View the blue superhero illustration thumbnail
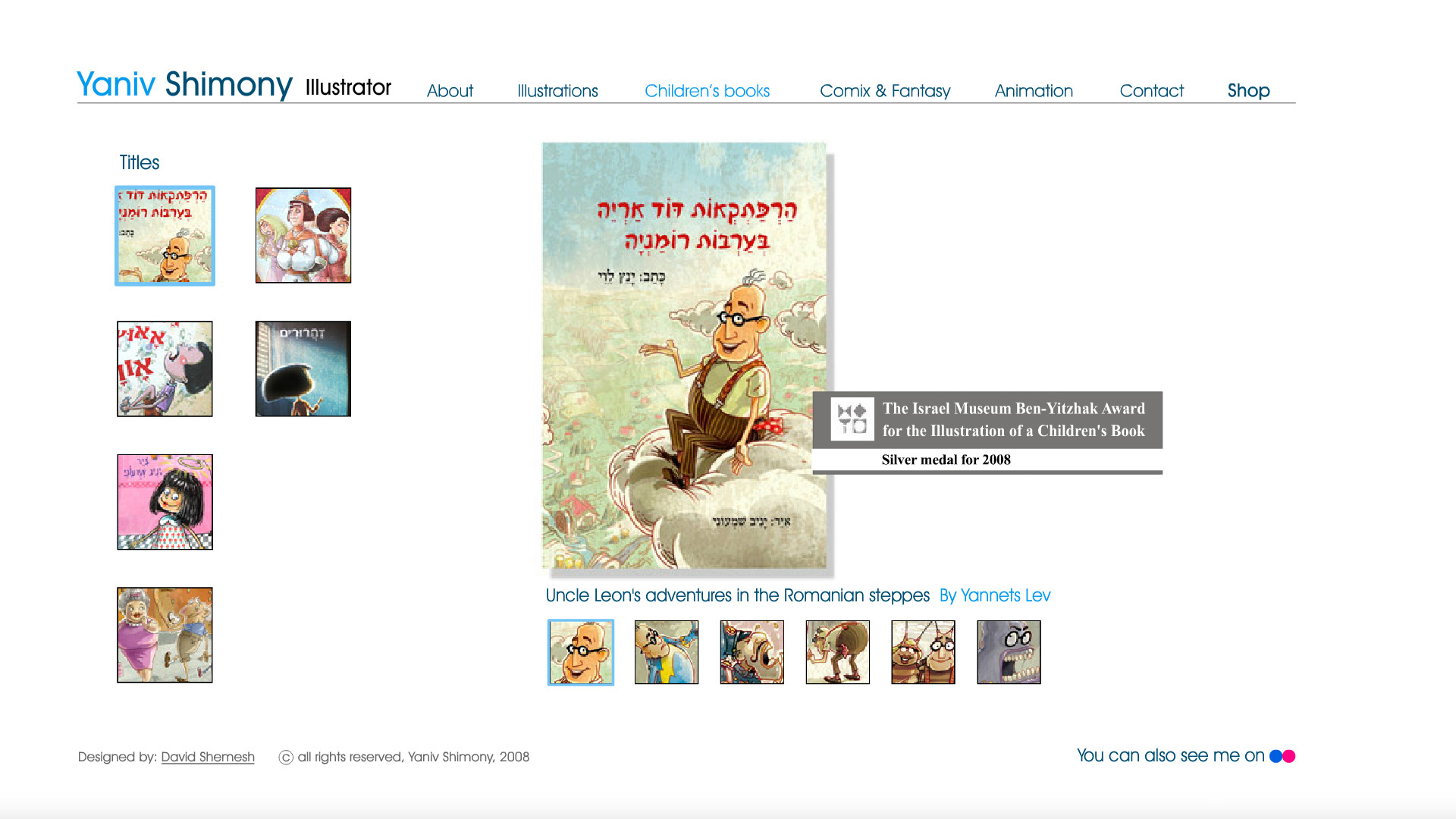The width and height of the screenshot is (1456, 819). pyautogui.click(x=667, y=652)
